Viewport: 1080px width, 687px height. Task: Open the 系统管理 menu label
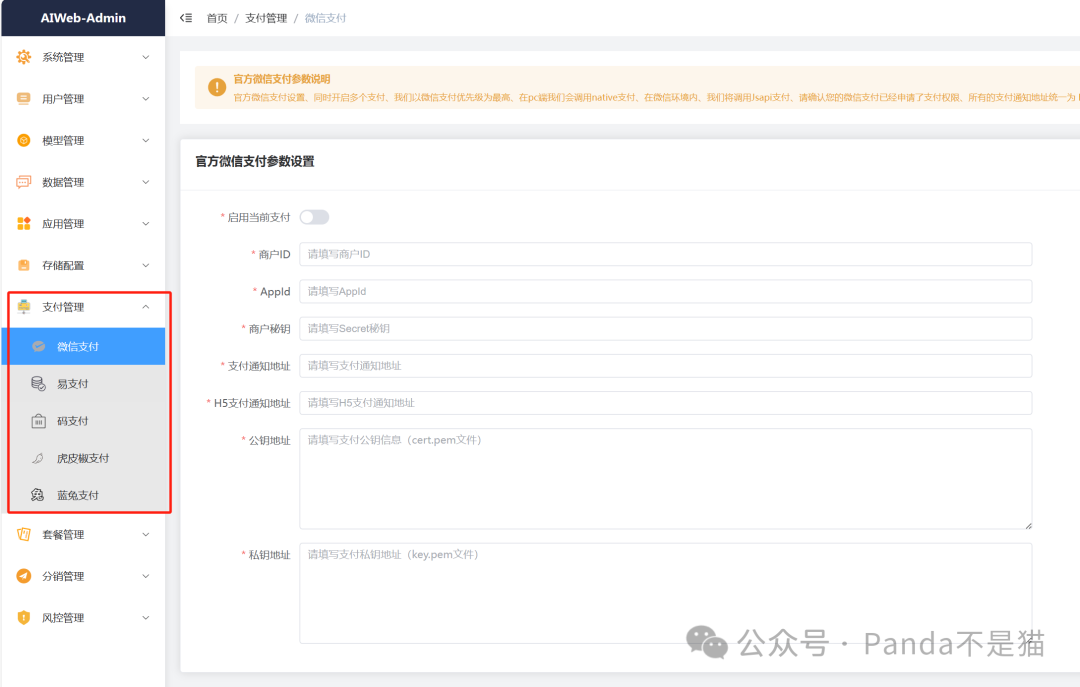(x=63, y=57)
